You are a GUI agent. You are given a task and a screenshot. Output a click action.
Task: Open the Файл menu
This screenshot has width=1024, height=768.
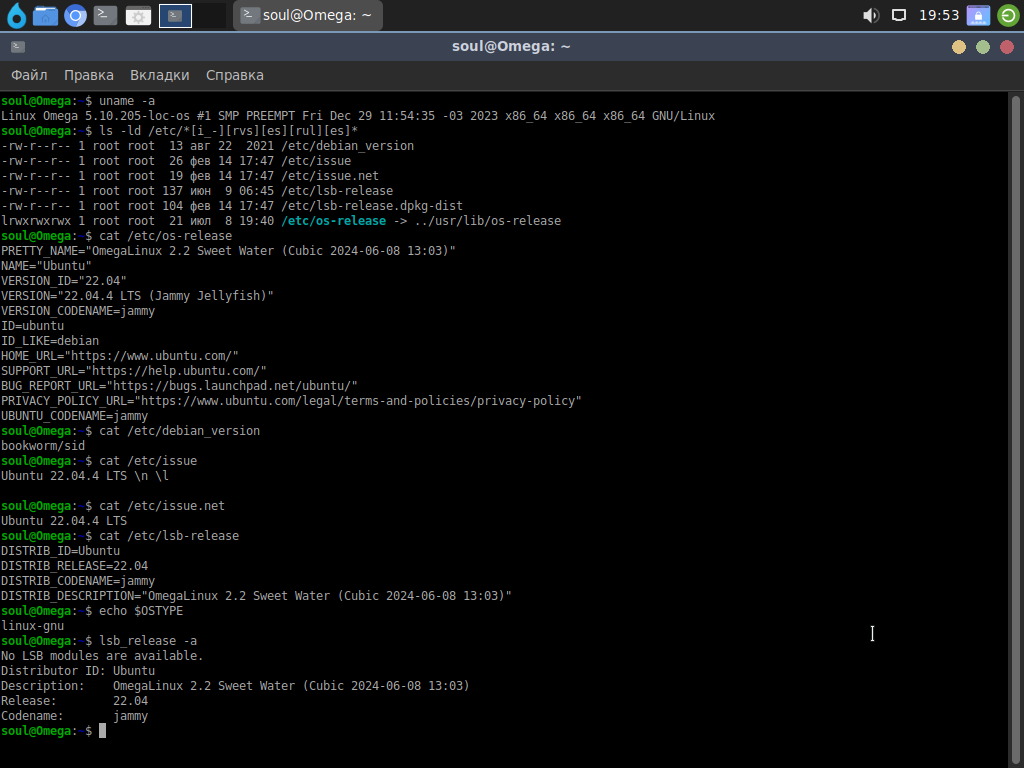click(x=29, y=75)
